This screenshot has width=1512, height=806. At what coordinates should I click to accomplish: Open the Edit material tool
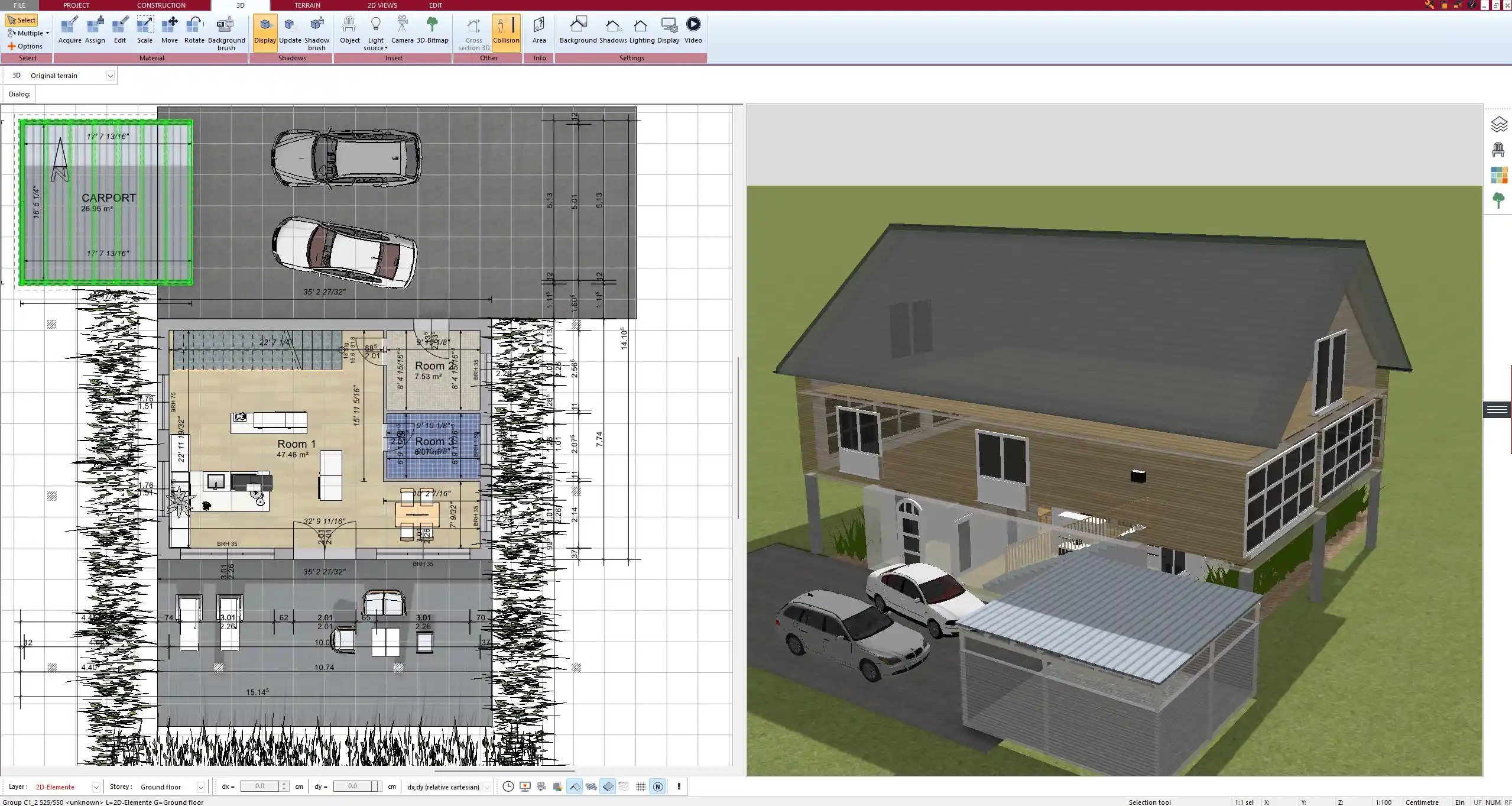[120, 30]
